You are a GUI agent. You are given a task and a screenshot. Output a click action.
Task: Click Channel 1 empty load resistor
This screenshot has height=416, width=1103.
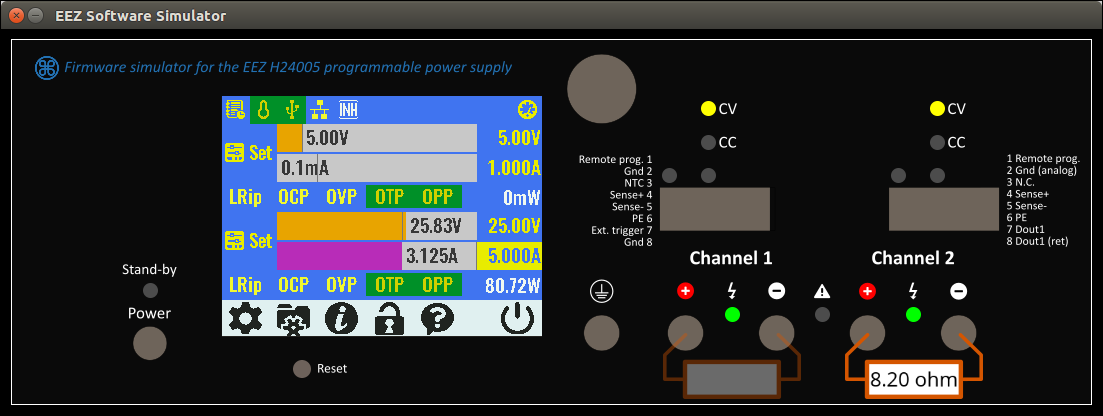click(732, 379)
